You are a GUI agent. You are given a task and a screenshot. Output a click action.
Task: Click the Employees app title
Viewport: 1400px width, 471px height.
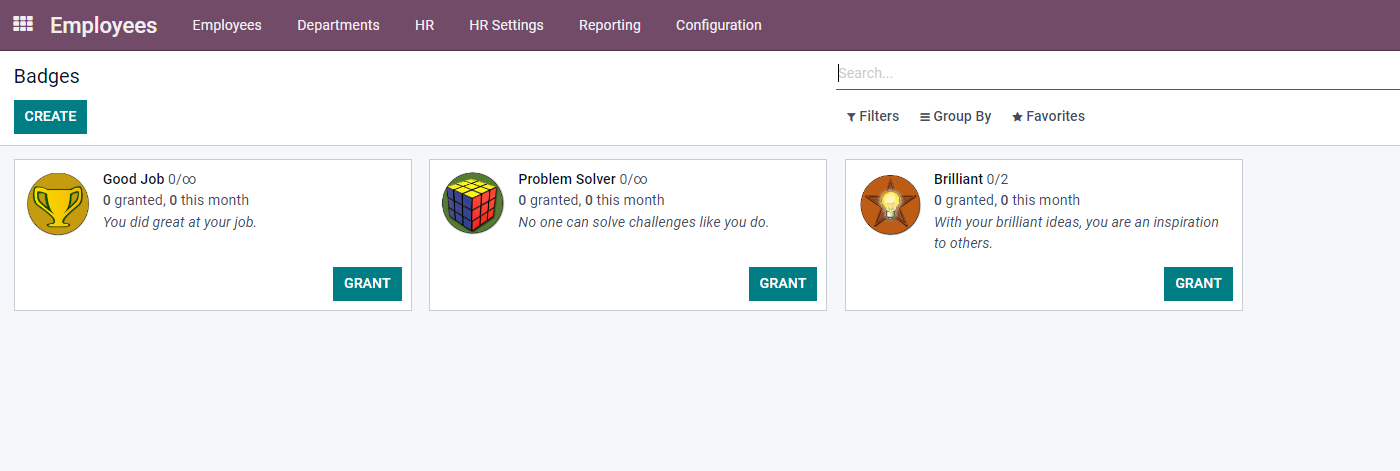104,25
